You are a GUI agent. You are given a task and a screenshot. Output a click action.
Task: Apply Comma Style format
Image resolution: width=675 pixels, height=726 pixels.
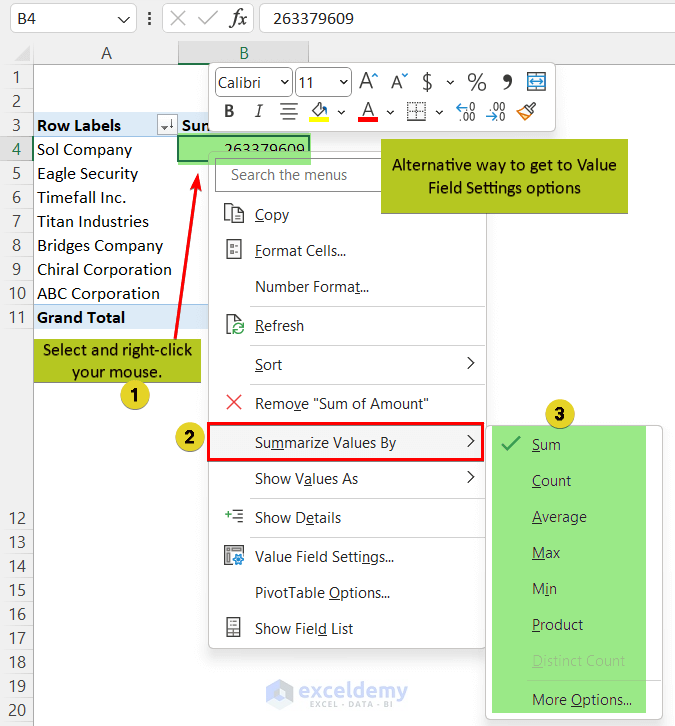pyautogui.click(x=507, y=82)
